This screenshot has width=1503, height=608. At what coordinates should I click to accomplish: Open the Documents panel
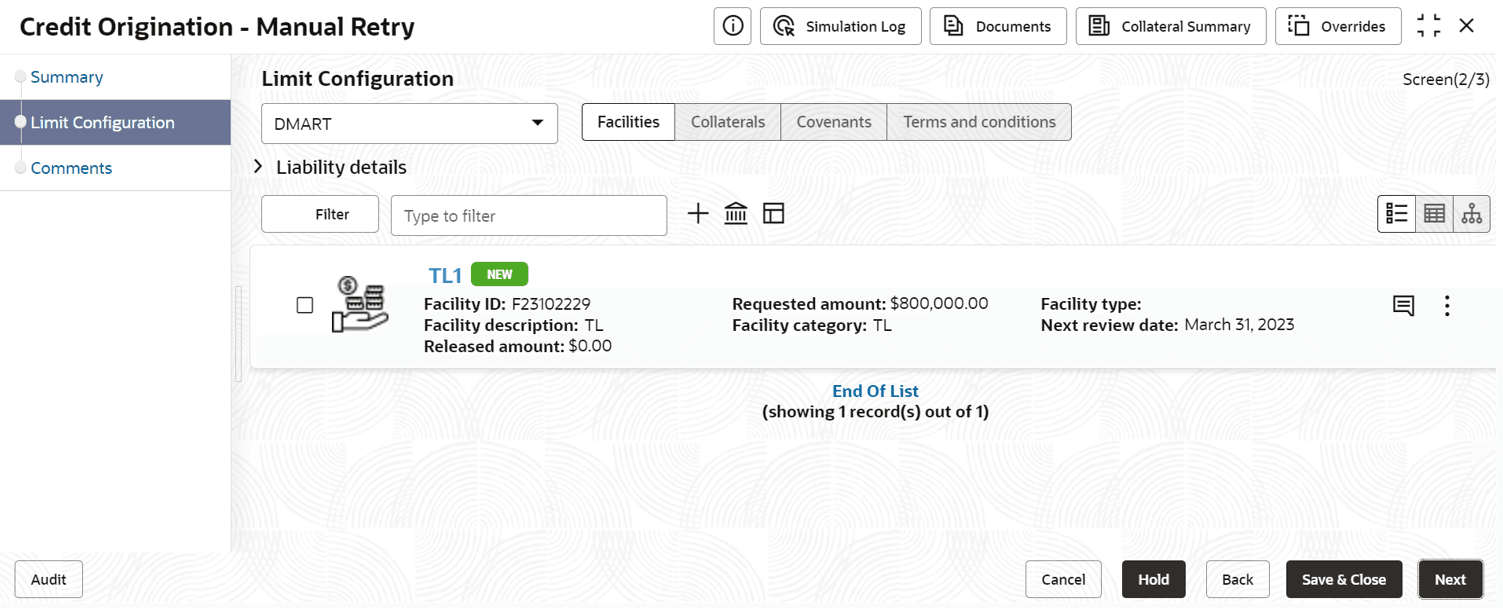click(x=998, y=26)
